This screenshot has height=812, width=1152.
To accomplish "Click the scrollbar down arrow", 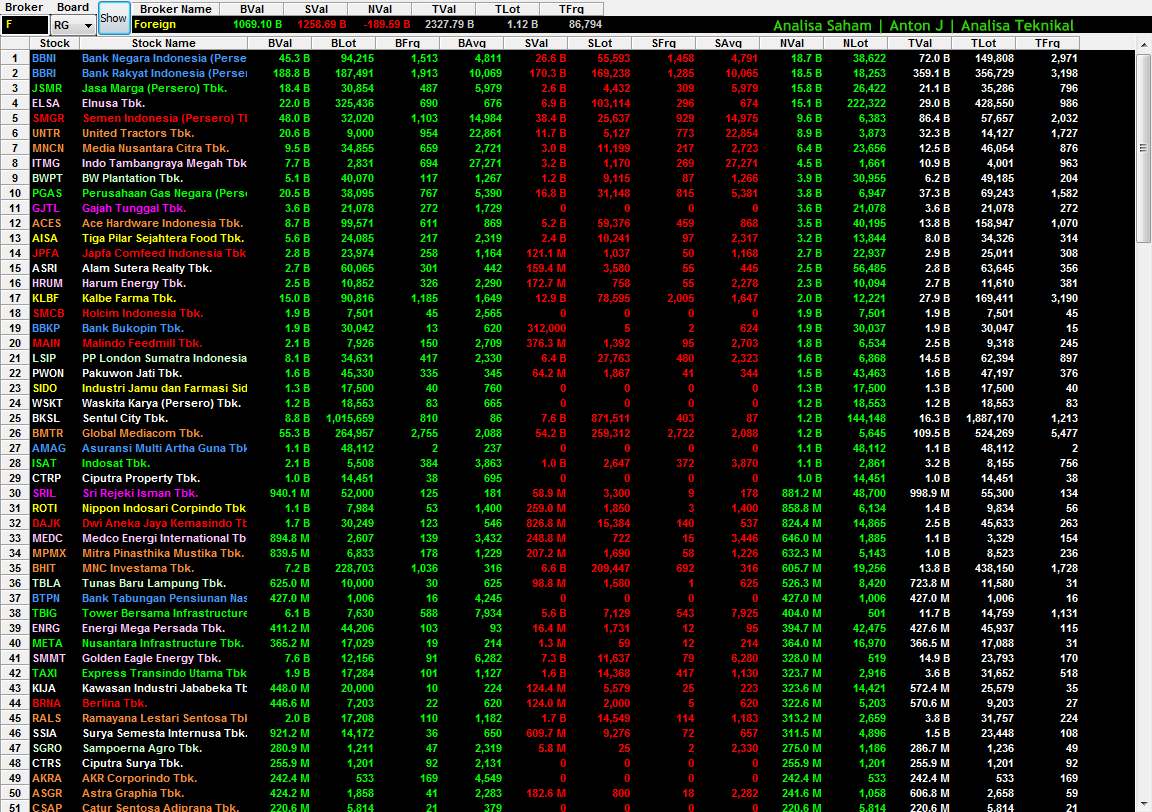I will pos(1143,805).
